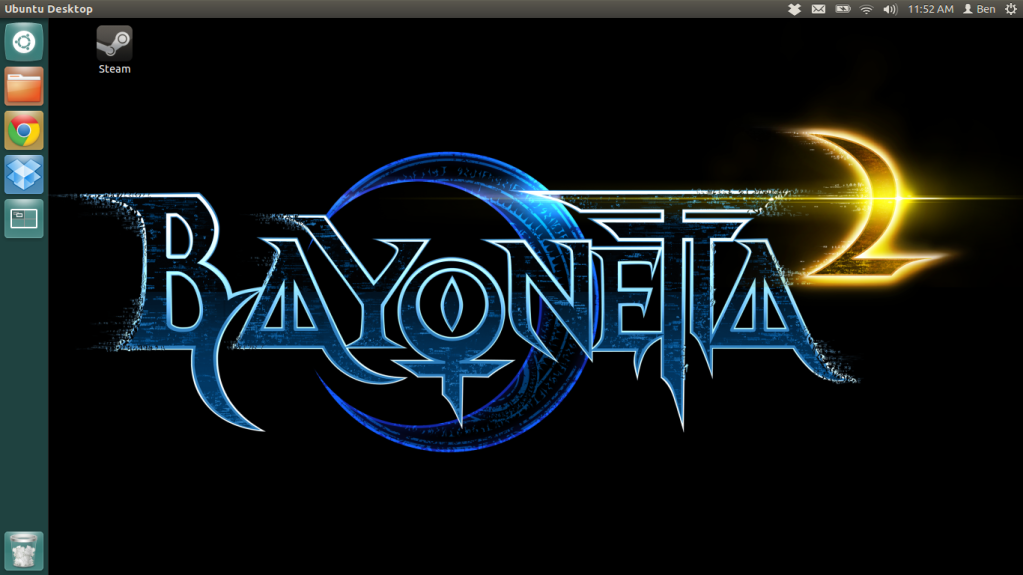Check the battery status indicator

(843, 9)
